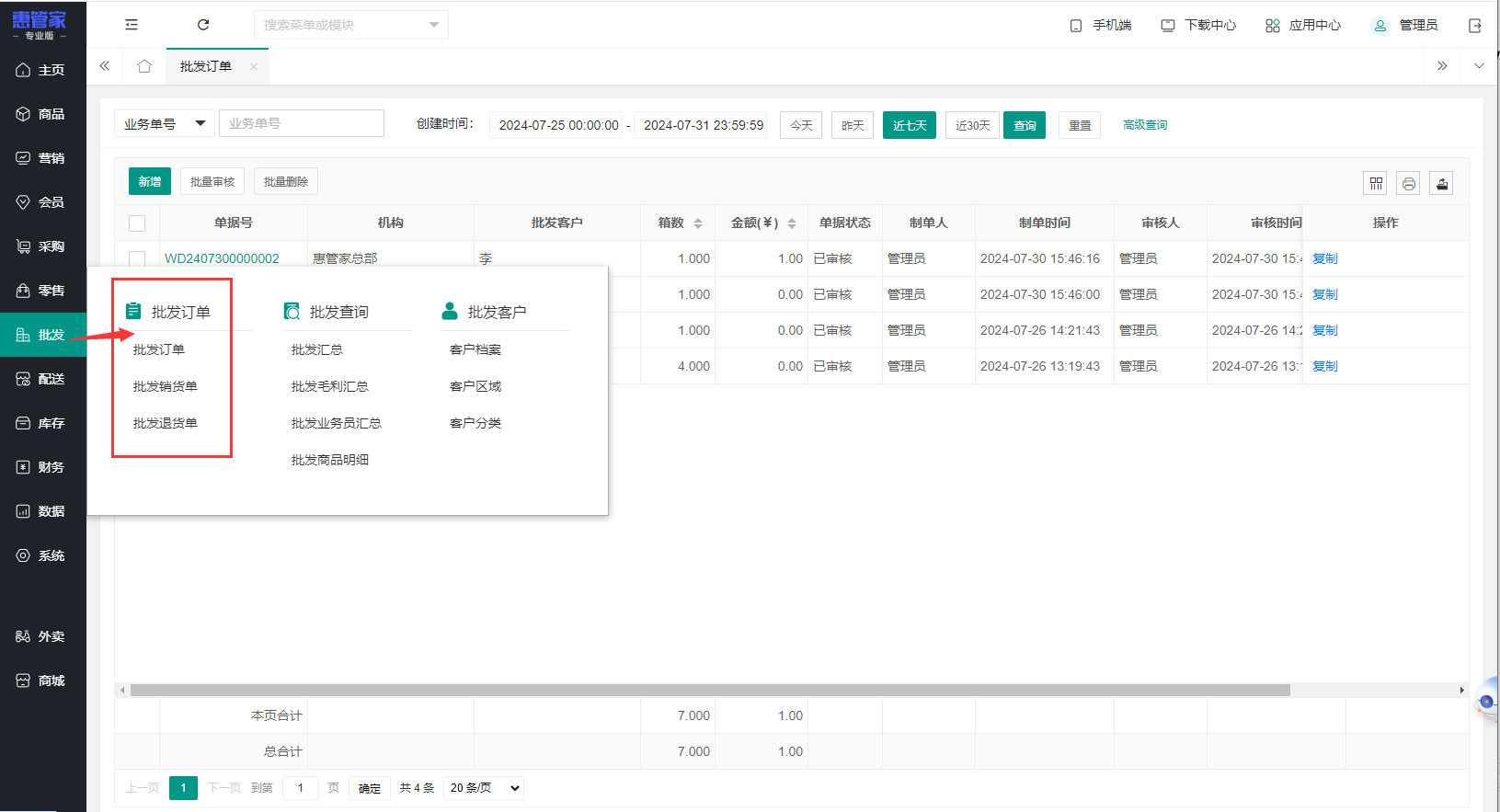1500x812 pixels.
Task: Choose 客户档案 in the 批发客户 menu
Action: point(475,349)
